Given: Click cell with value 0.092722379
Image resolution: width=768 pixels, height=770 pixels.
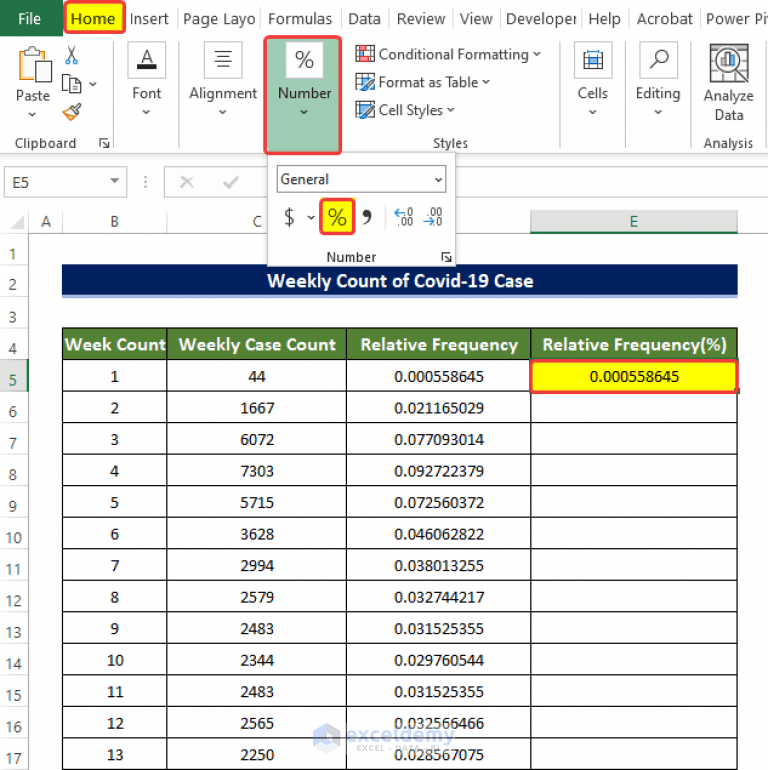Looking at the screenshot, I should click(x=439, y=471).
